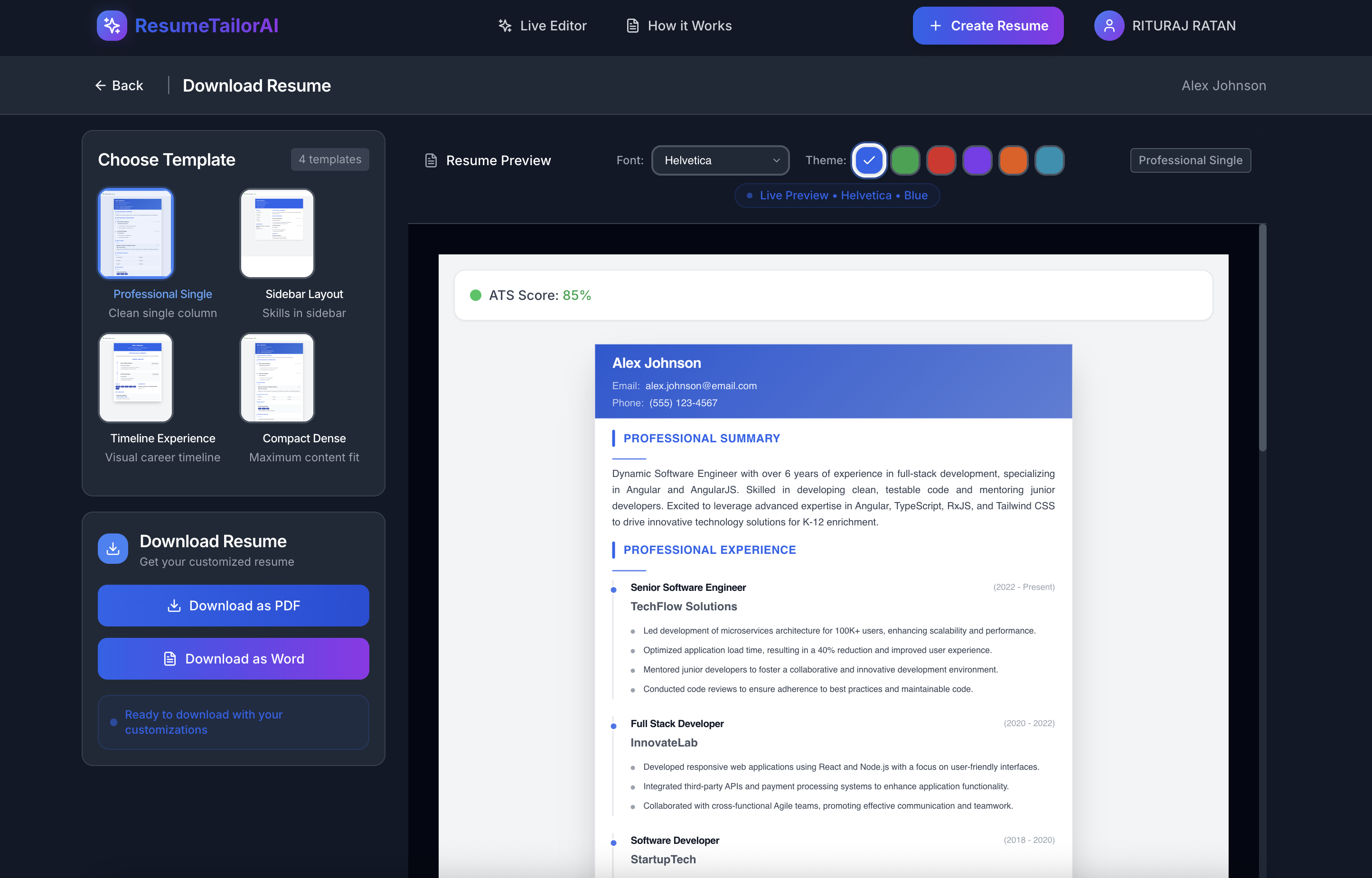
Task: Select the purple theme color swatch
Action: pyautogui.click(x=977, y=160)
